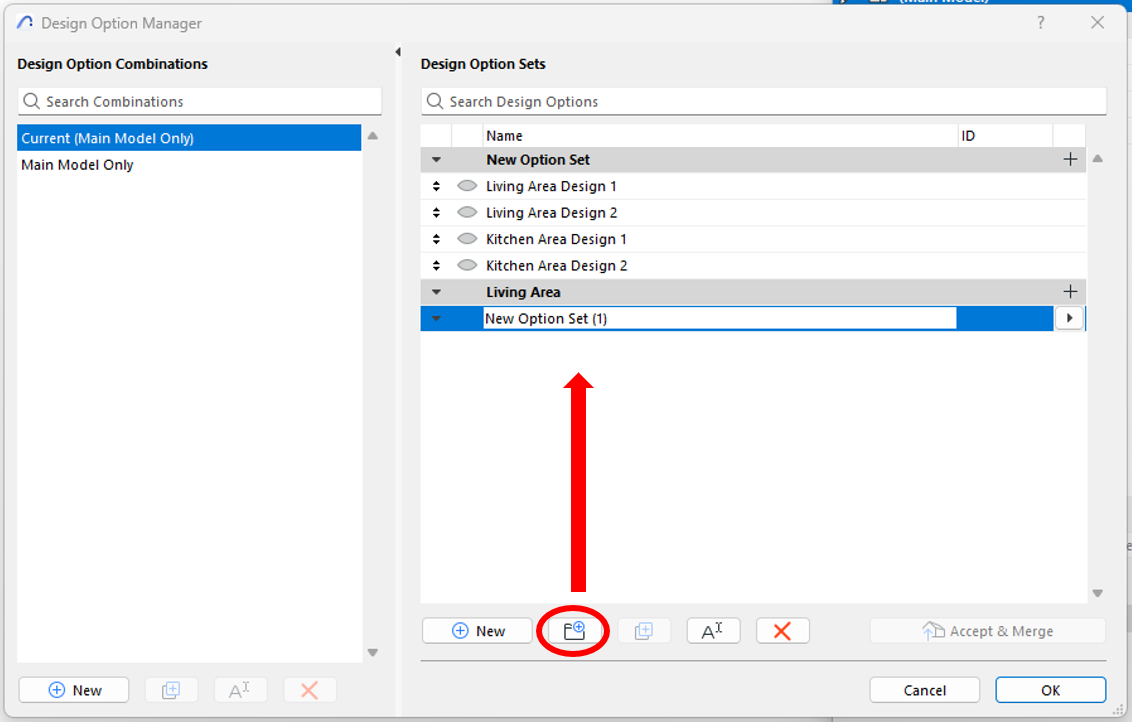The width and height of the screenshot is (1132, 722).
Task: Click the help question mark icon
Action: 1041,23
